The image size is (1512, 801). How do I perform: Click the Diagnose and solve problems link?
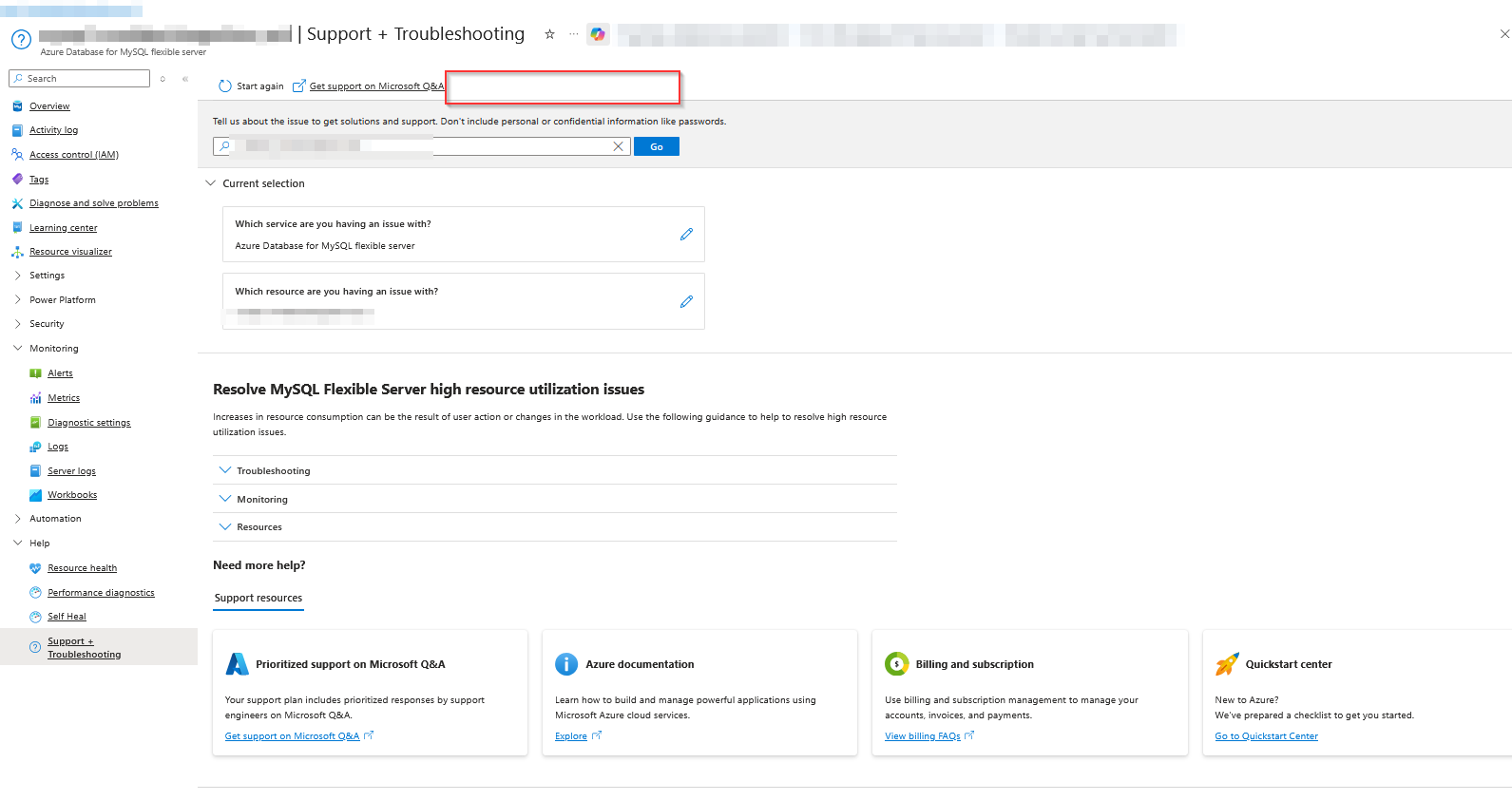pyautogui.click(x=94, y=203)
